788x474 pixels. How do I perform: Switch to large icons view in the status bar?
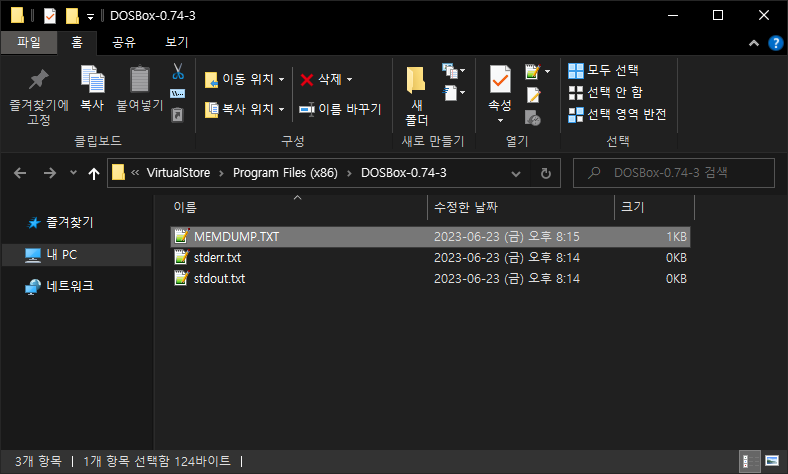pos(772,461)
